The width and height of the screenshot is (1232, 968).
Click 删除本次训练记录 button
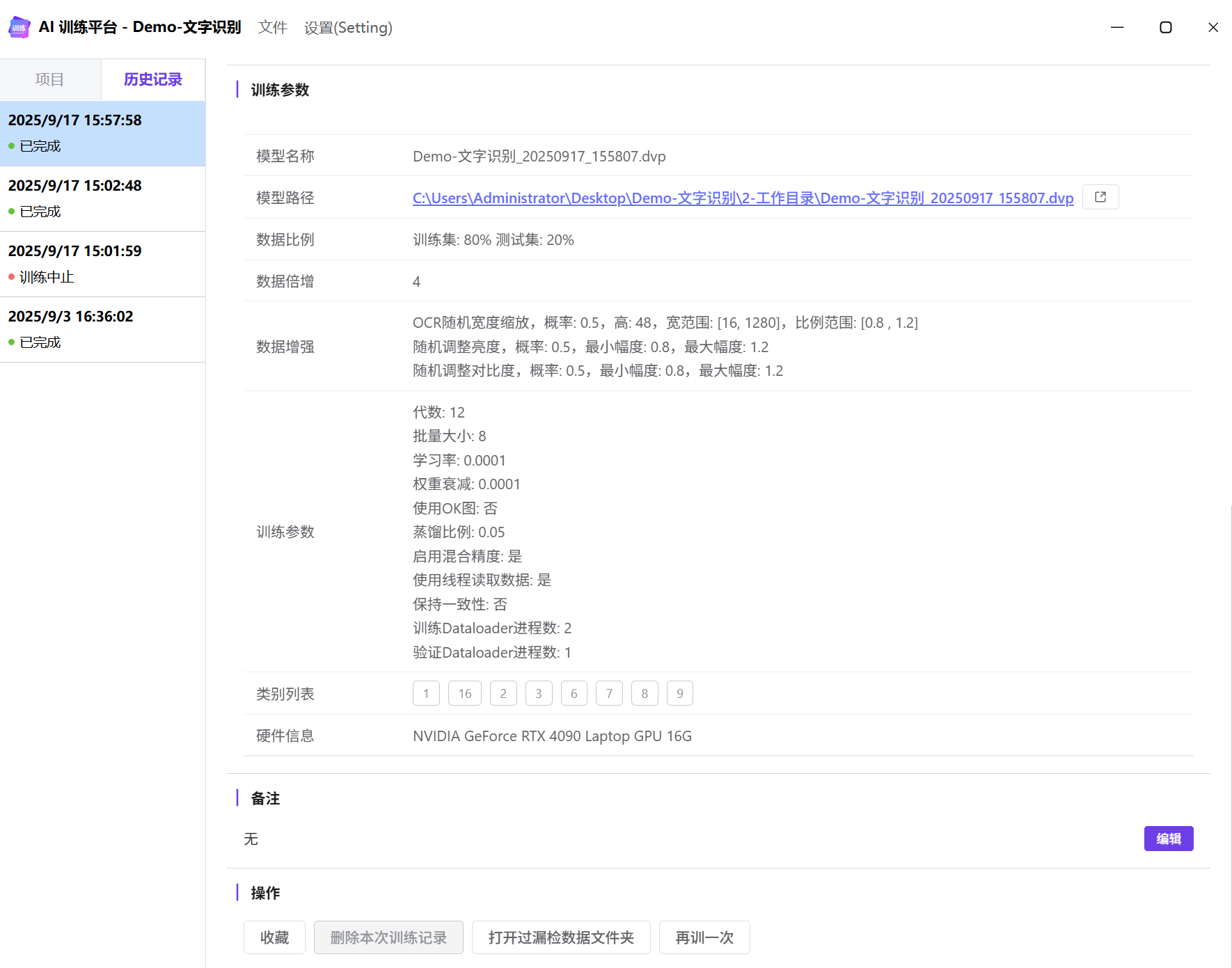(x=388, y=937)
